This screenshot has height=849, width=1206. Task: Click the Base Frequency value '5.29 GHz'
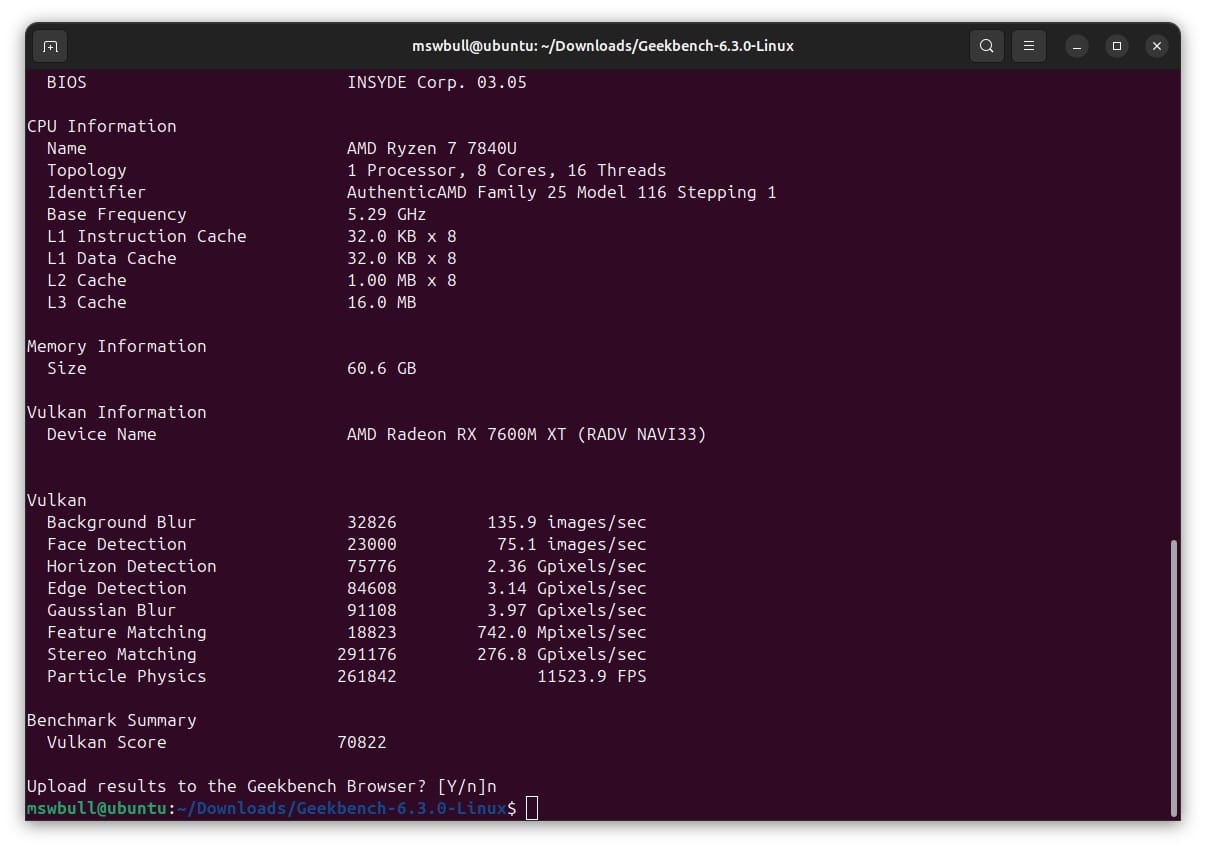coord(386,214)
